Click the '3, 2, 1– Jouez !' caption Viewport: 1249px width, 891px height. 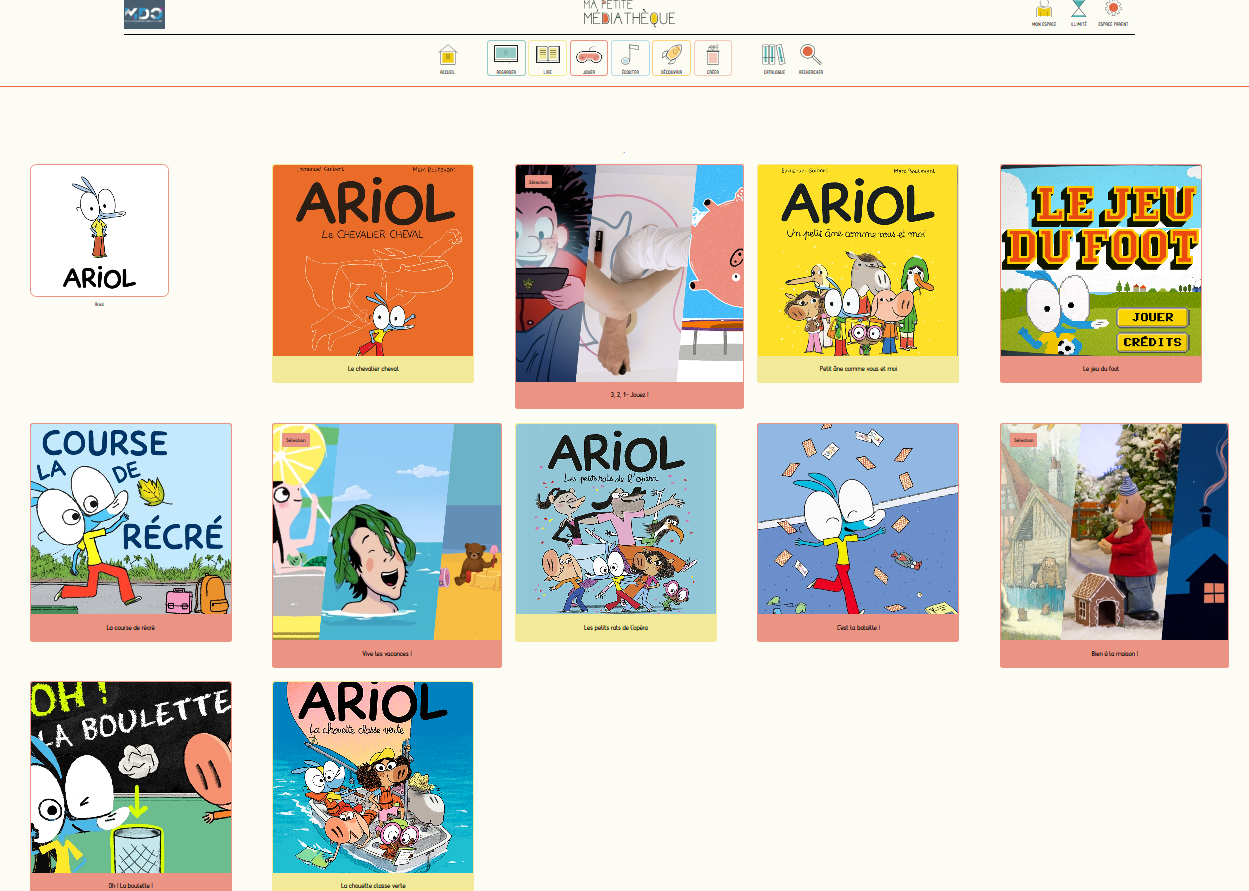630,395
